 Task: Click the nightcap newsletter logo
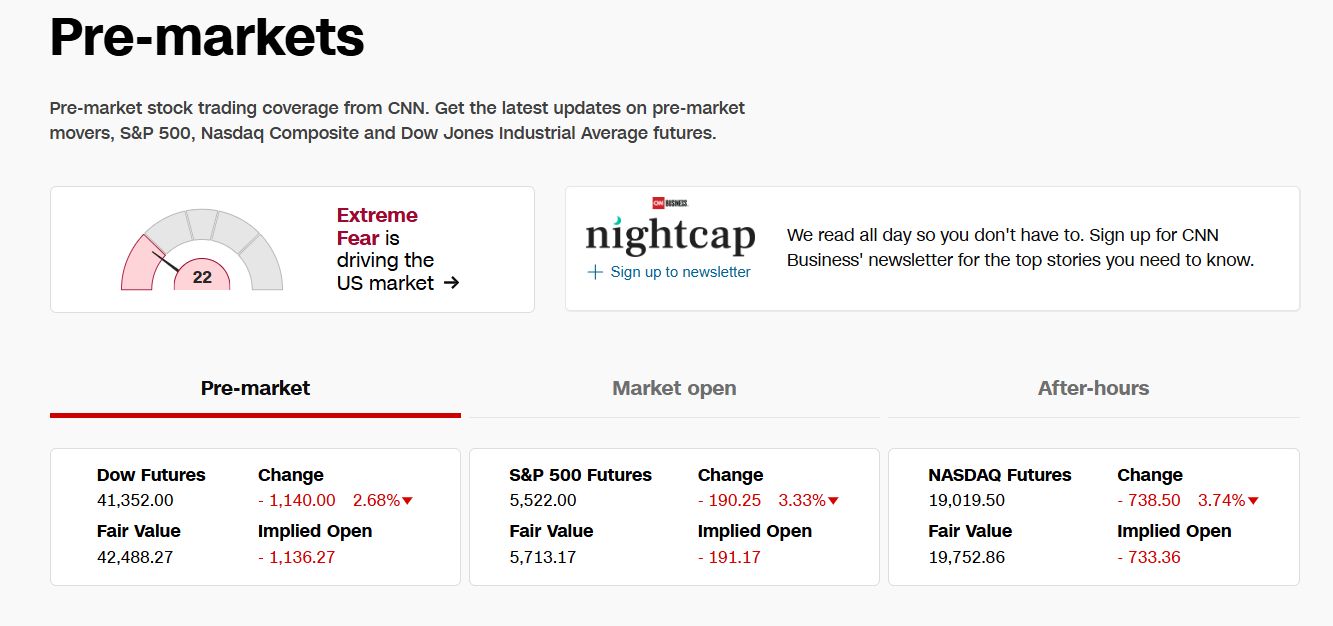pyautogui.click(x=670, y=236)
